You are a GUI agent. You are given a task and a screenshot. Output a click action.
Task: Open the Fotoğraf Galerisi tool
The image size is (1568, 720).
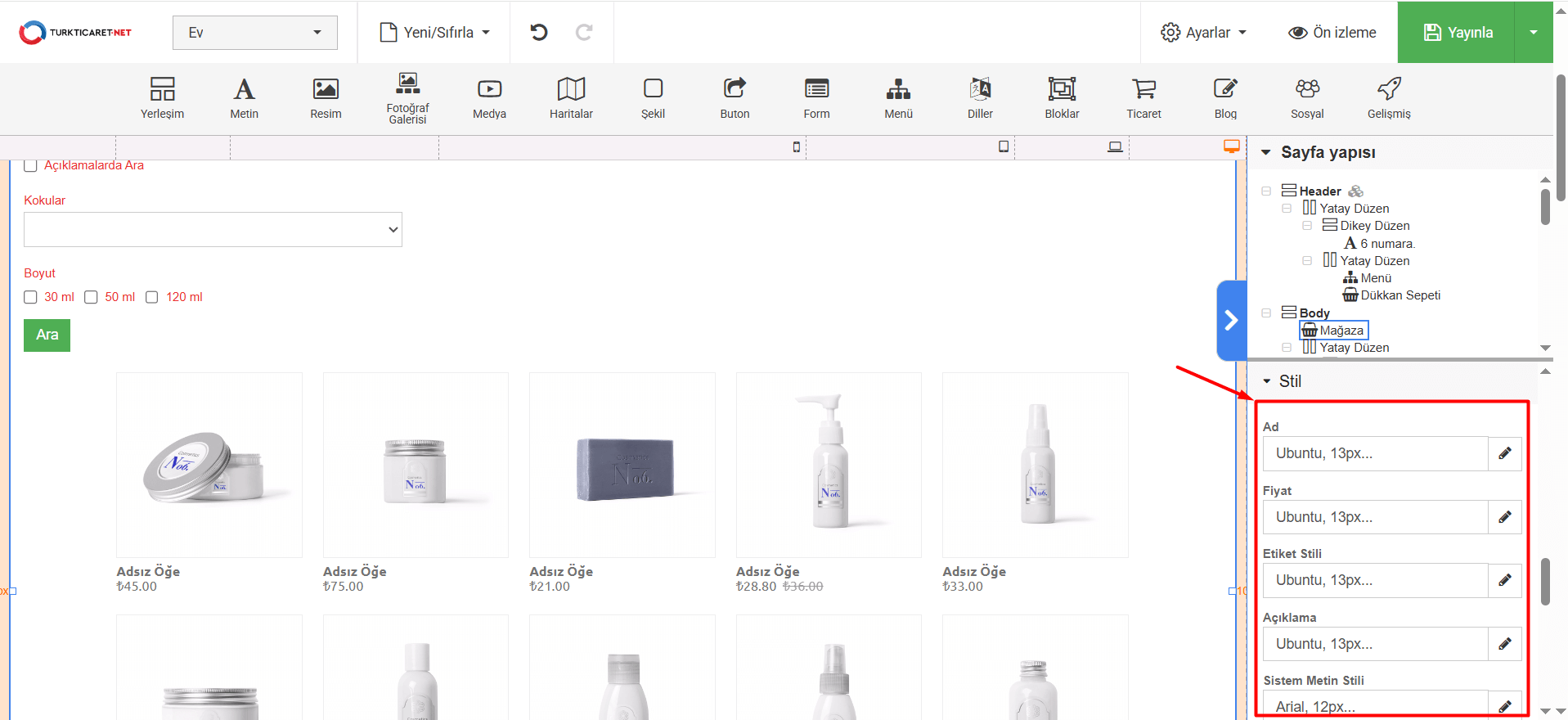407,97
